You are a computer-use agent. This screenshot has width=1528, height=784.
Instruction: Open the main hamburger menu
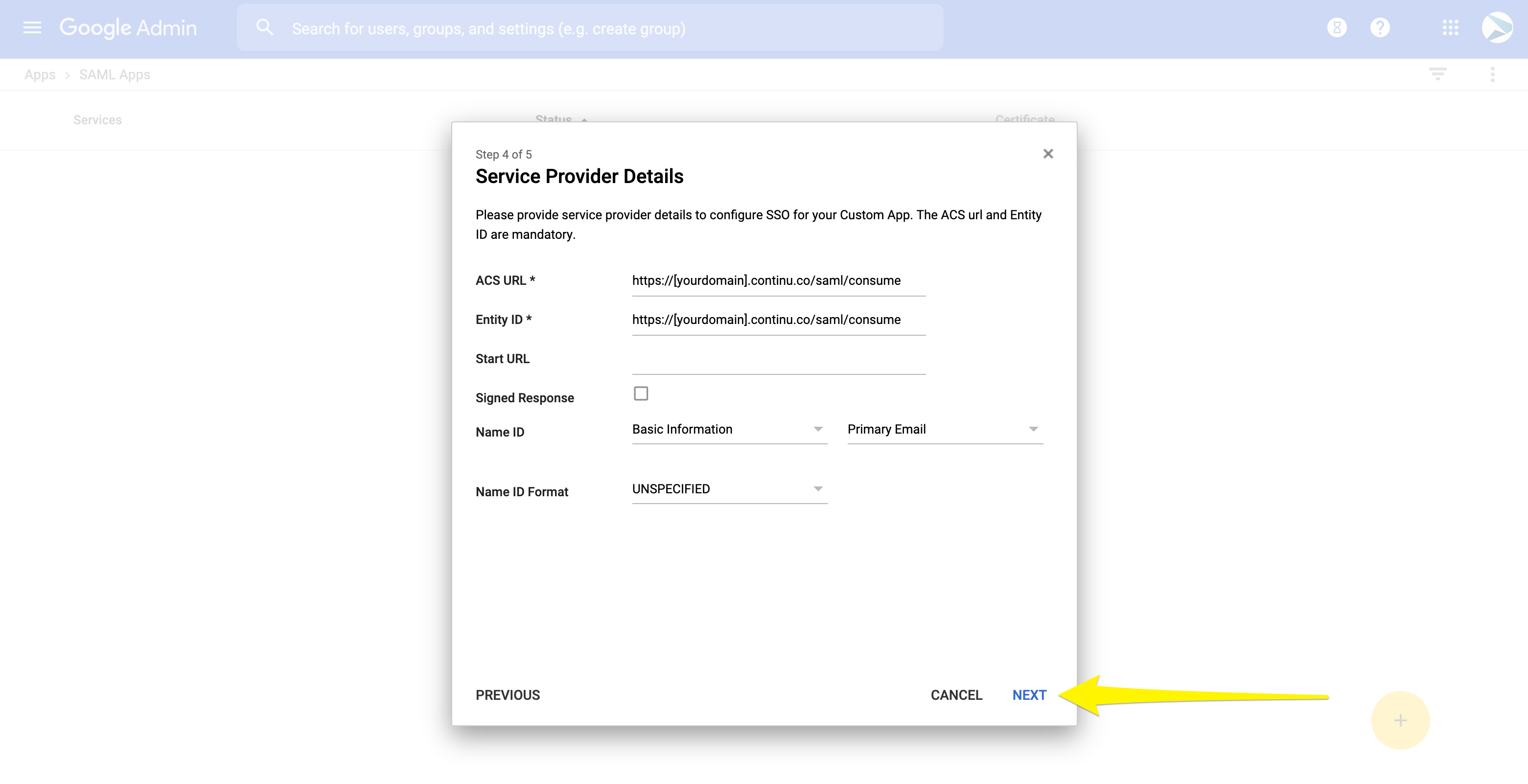(32, 28)
